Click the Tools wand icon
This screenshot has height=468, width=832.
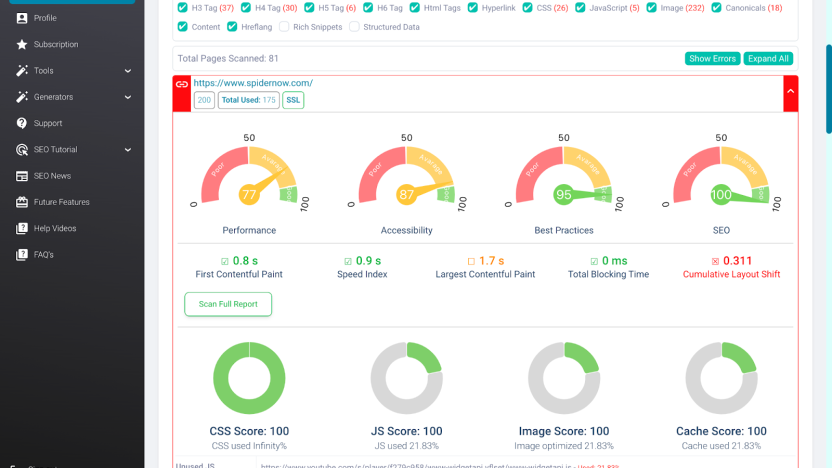[22, 71]
